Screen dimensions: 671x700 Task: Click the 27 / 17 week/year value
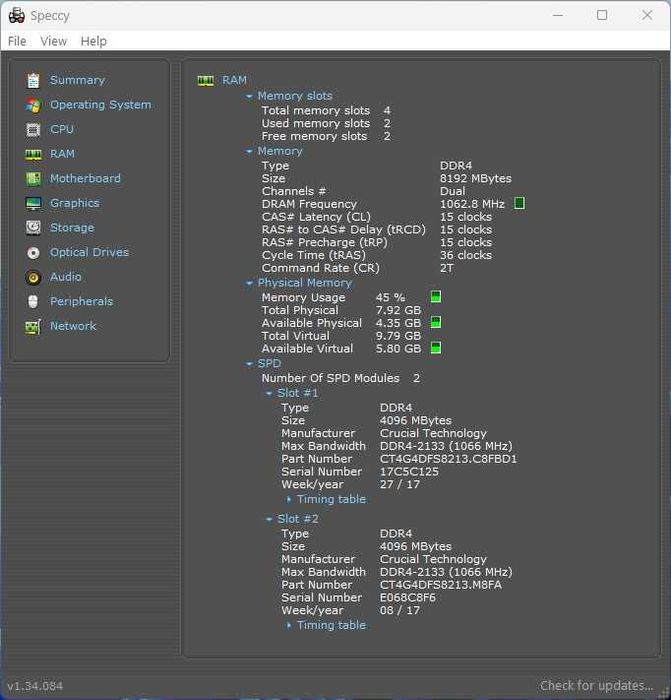point(400,484)
